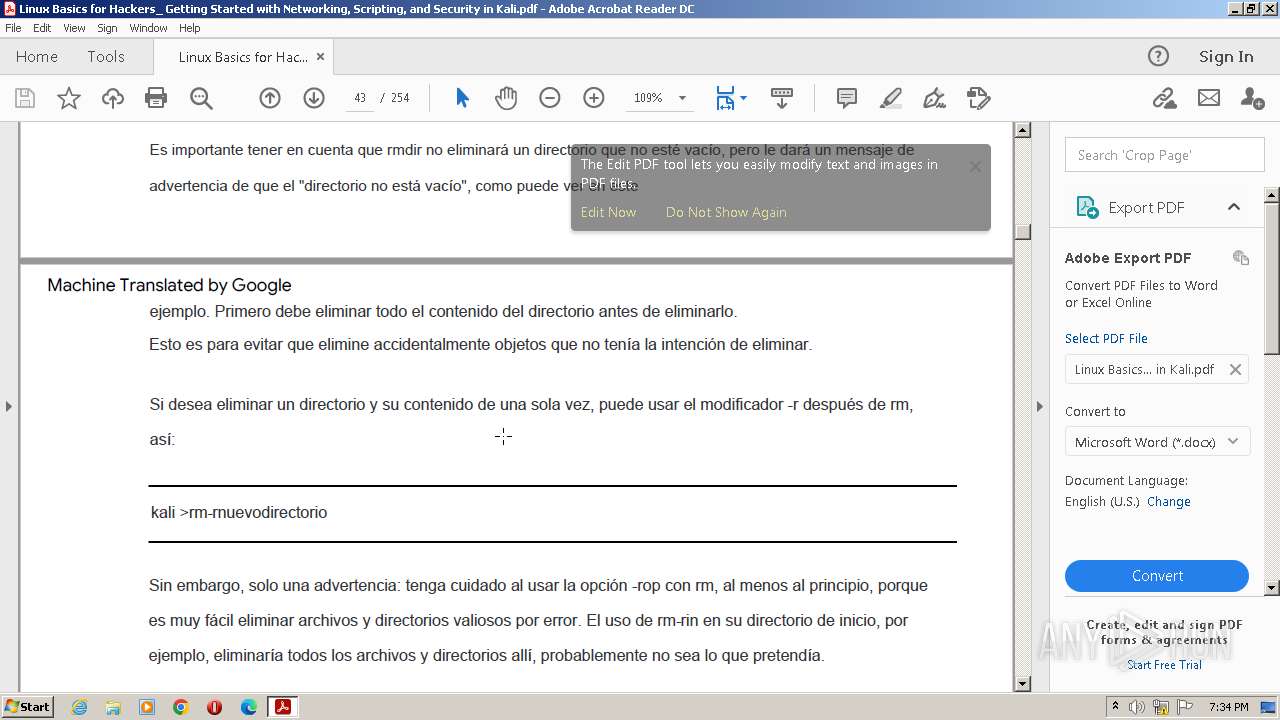Switch to the Home tab

coord(37,57)
